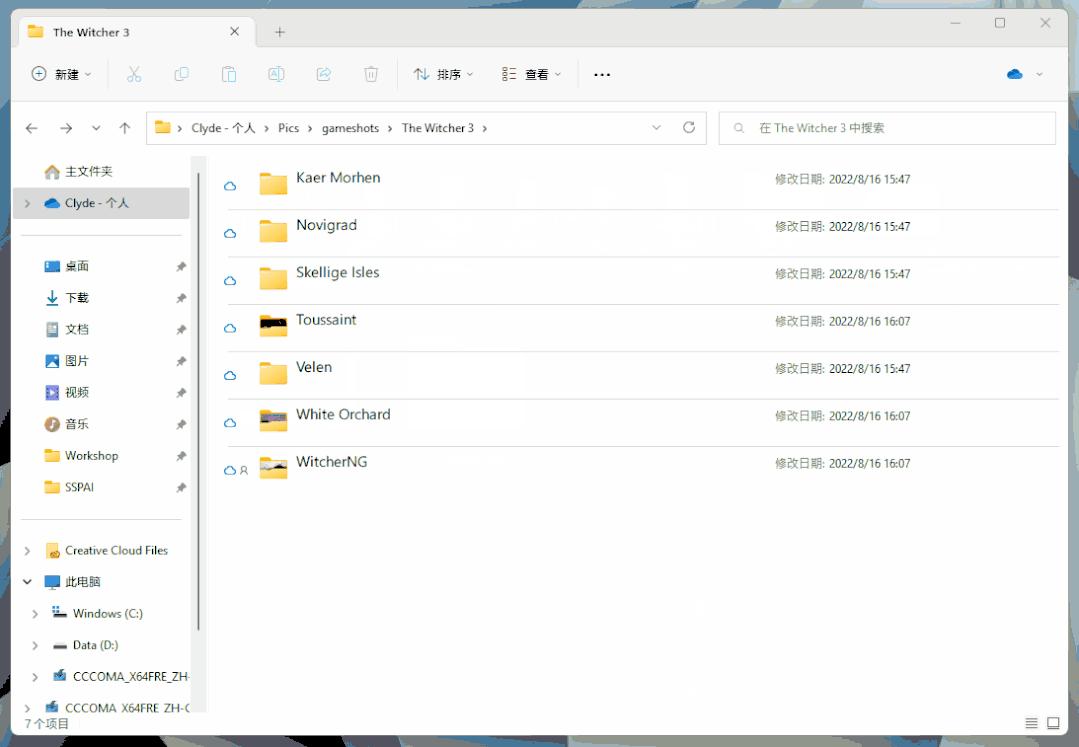This screenshot has height=747, width=1079.
Task: Open the 排序 sort dropdown
Action: pyautogui.click(x=443, y=74)
